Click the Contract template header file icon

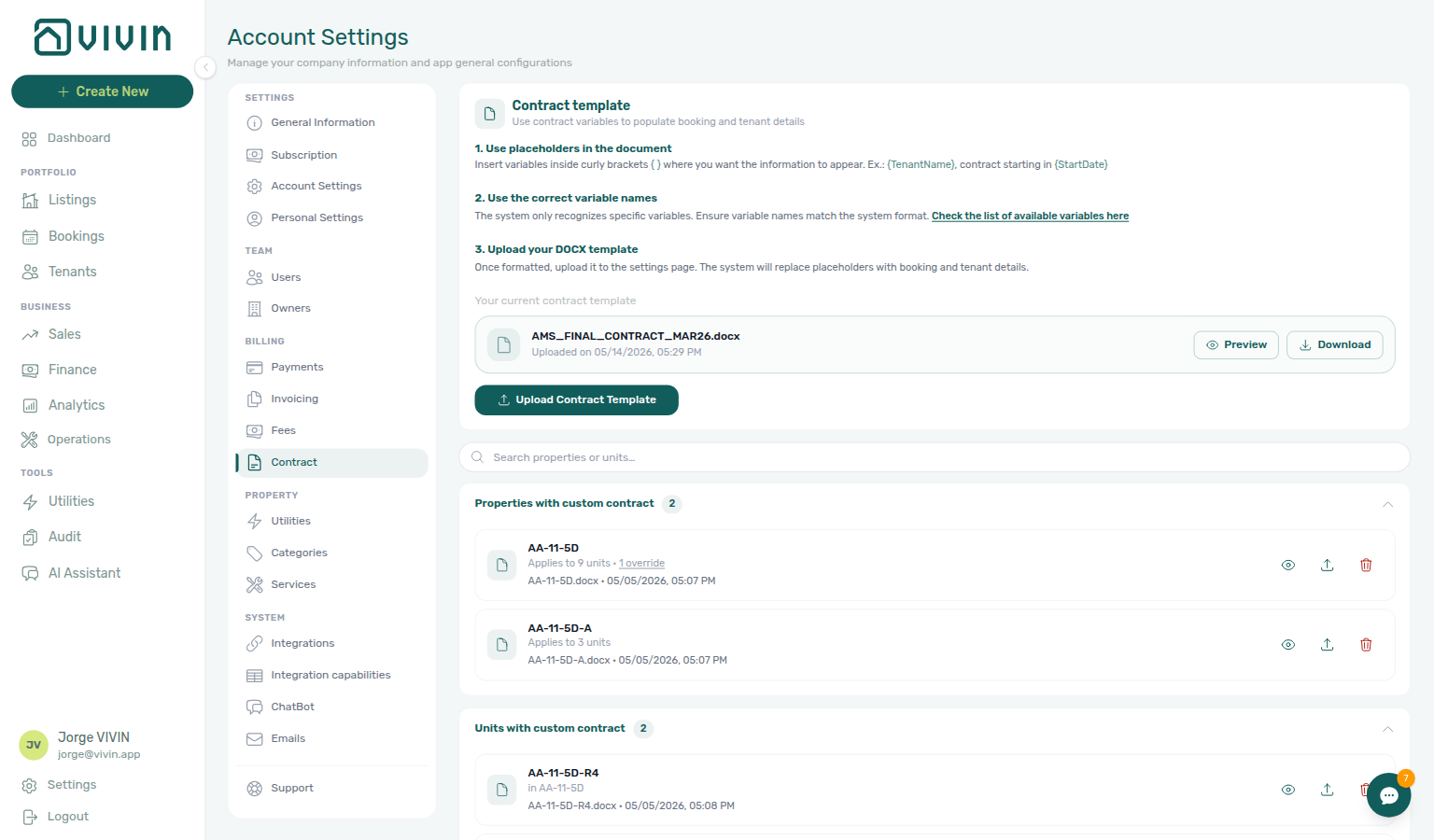(489, 114)
